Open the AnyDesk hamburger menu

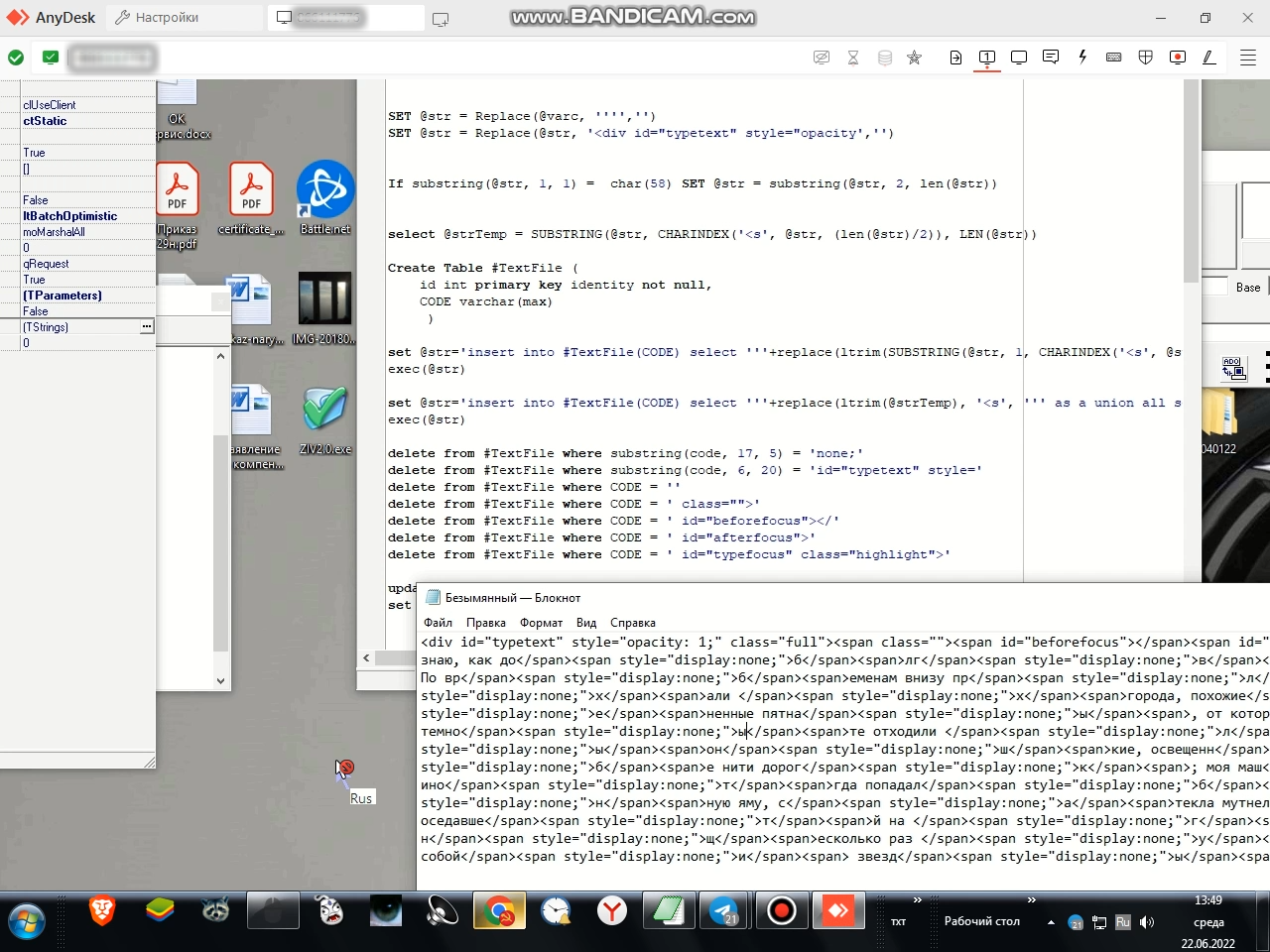coord(1248,58)
